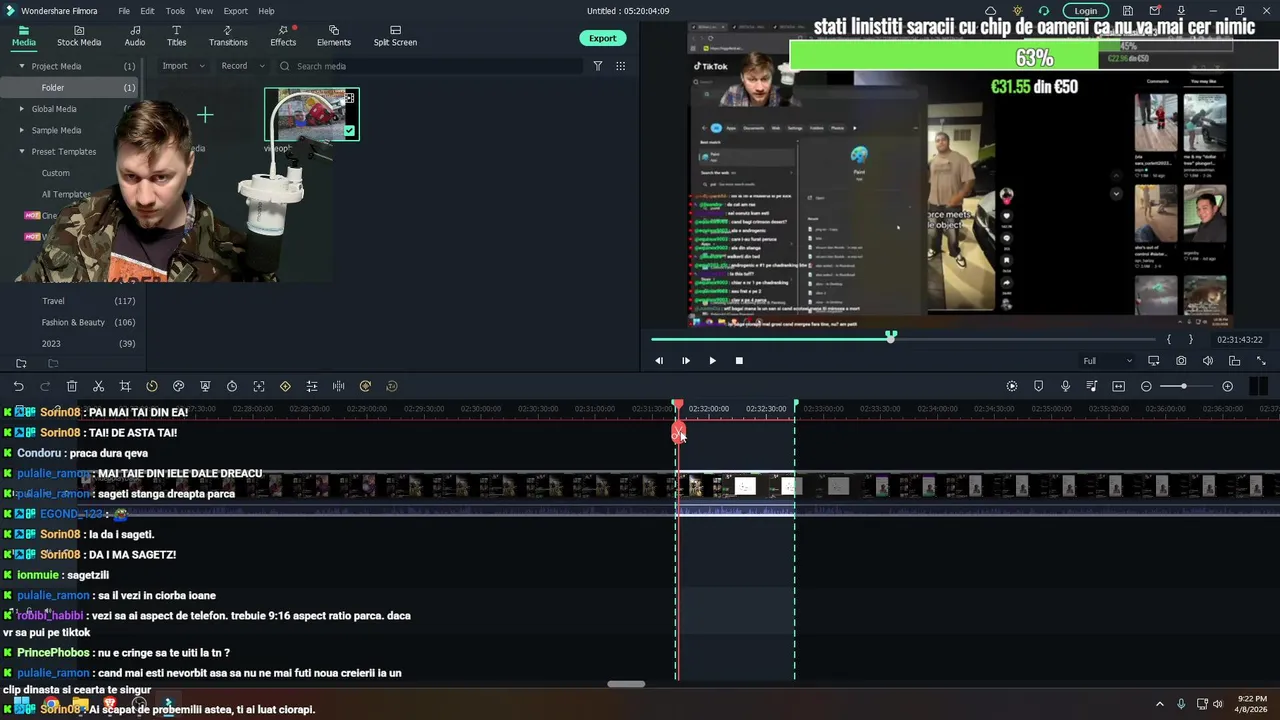This screenshot has width=1280, height=720.
Task: Click the Render Preview icon in timeline toolbar
Action: coord(1012,386)
